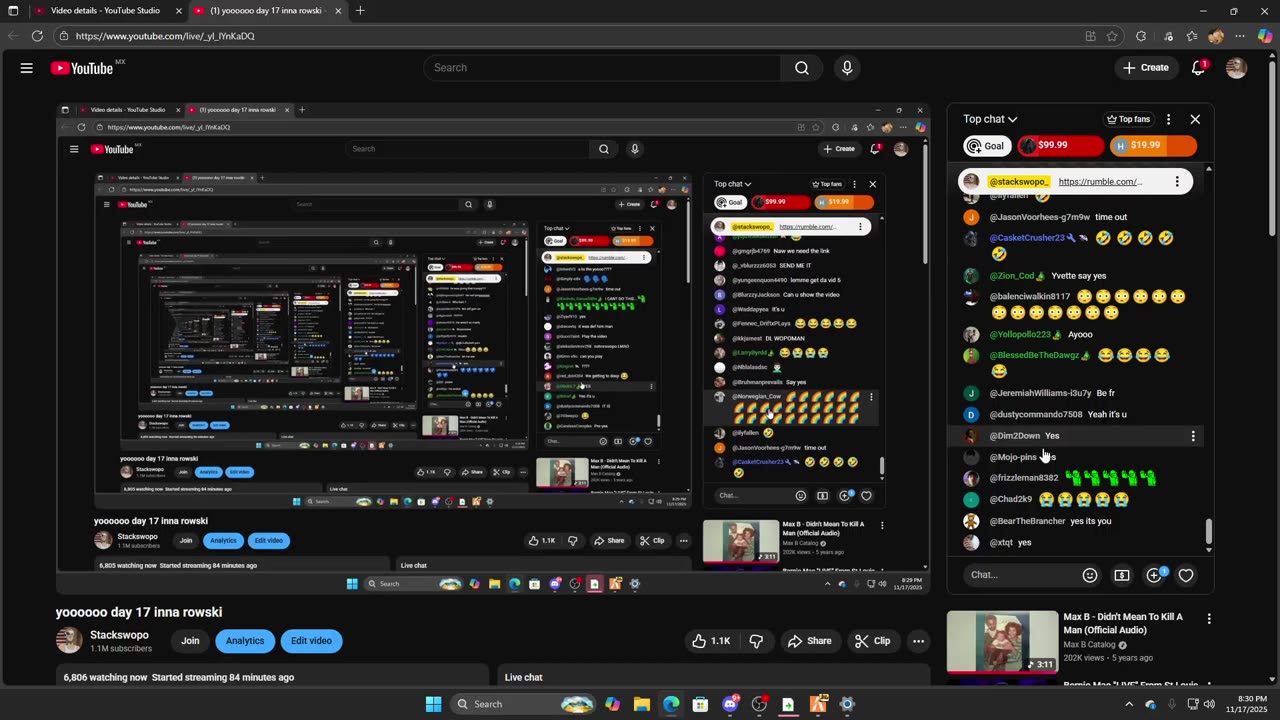Start voice search with the microphone
The height and width of the screenshot is (720, 1280).
847,68
